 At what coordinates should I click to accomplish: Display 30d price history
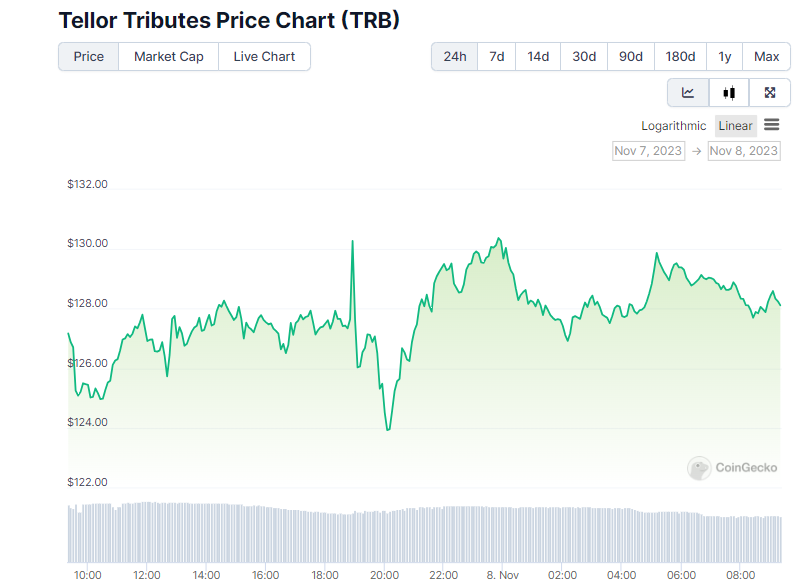tap(584, 57)
